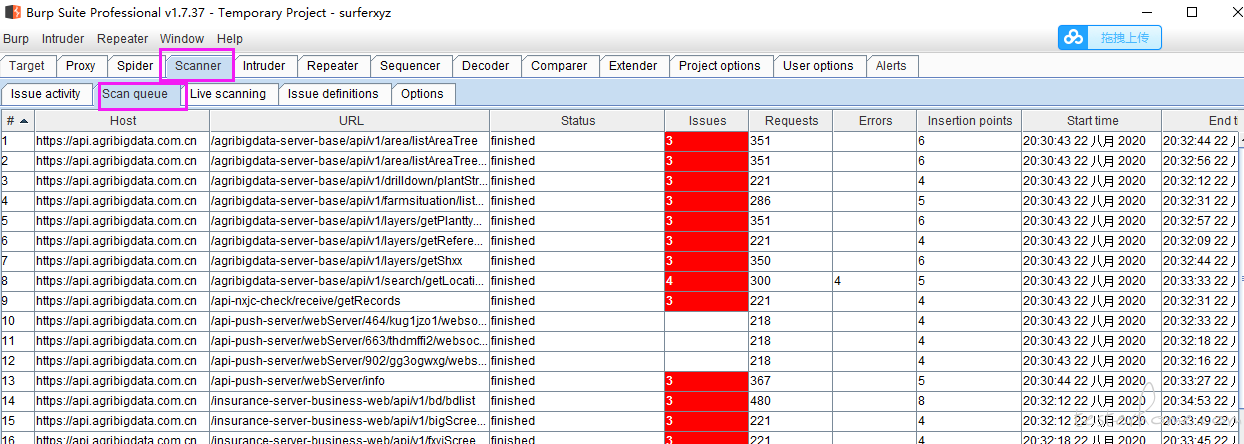Sort by the Host column header

(x=123, y=121)
